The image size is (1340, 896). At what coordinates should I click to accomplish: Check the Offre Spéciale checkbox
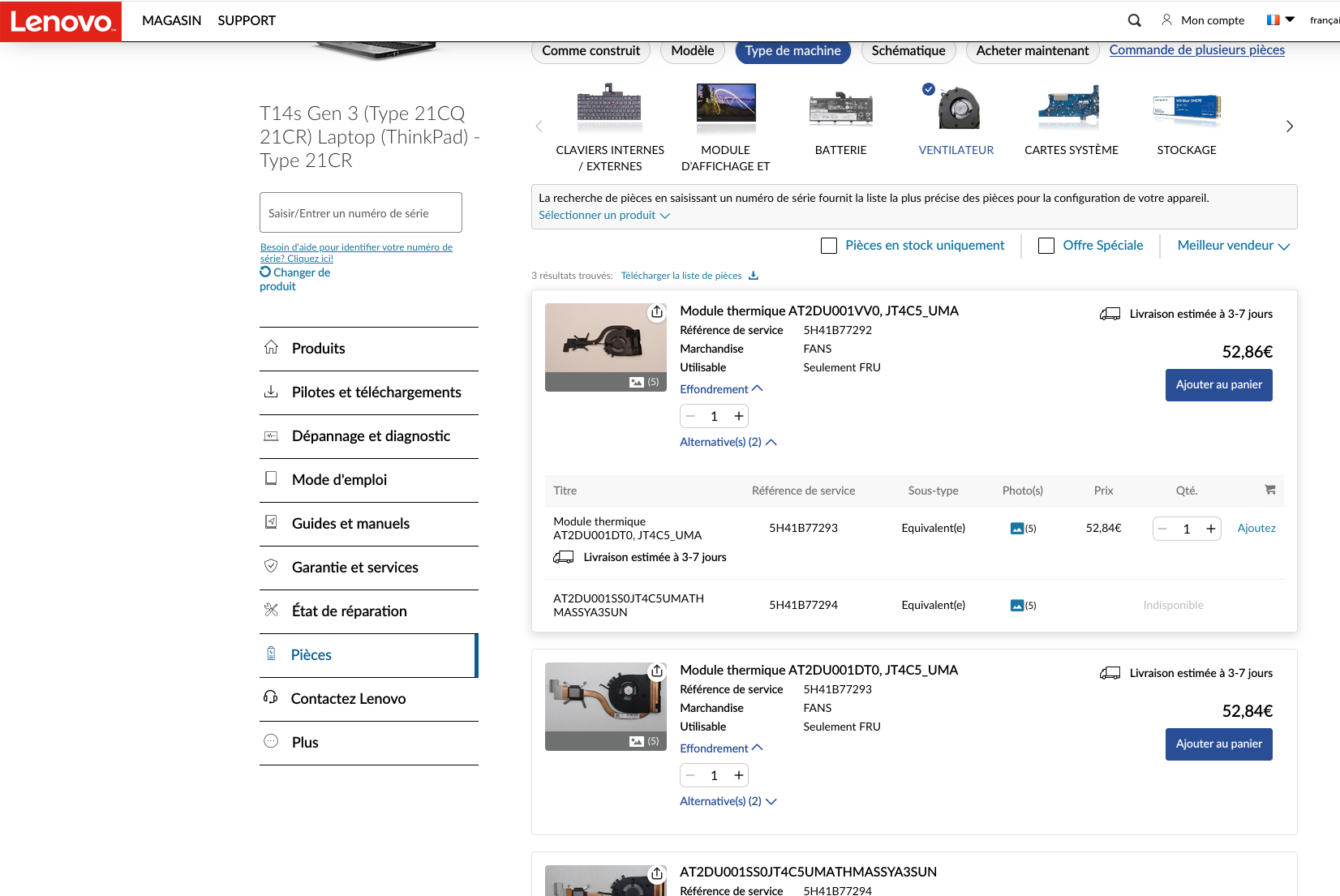(x=1046, y=246)
